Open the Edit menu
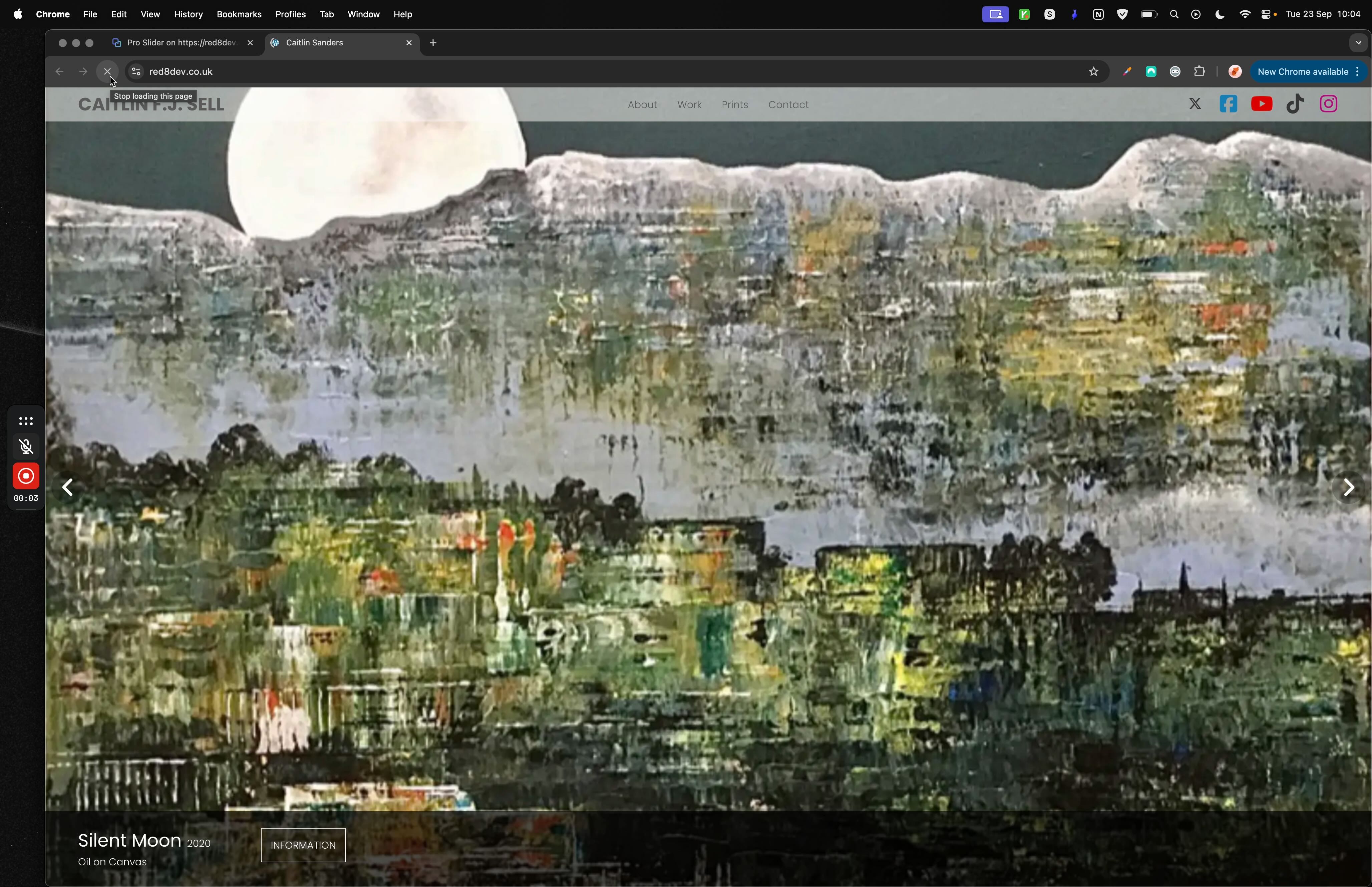This screenshot has width=1372, height=887. 119,14
